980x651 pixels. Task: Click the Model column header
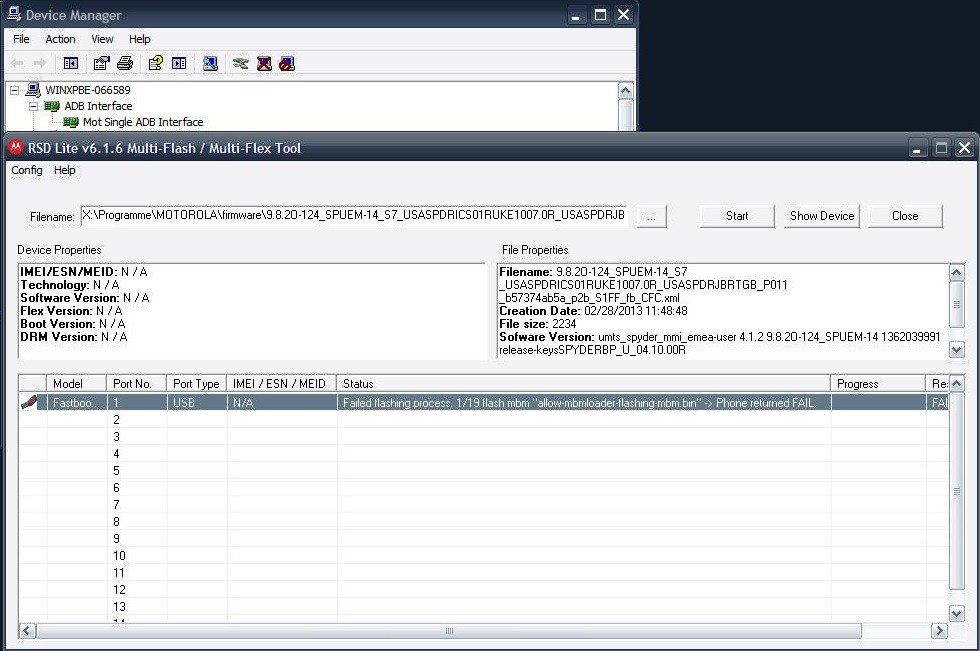tap(78, 384)
